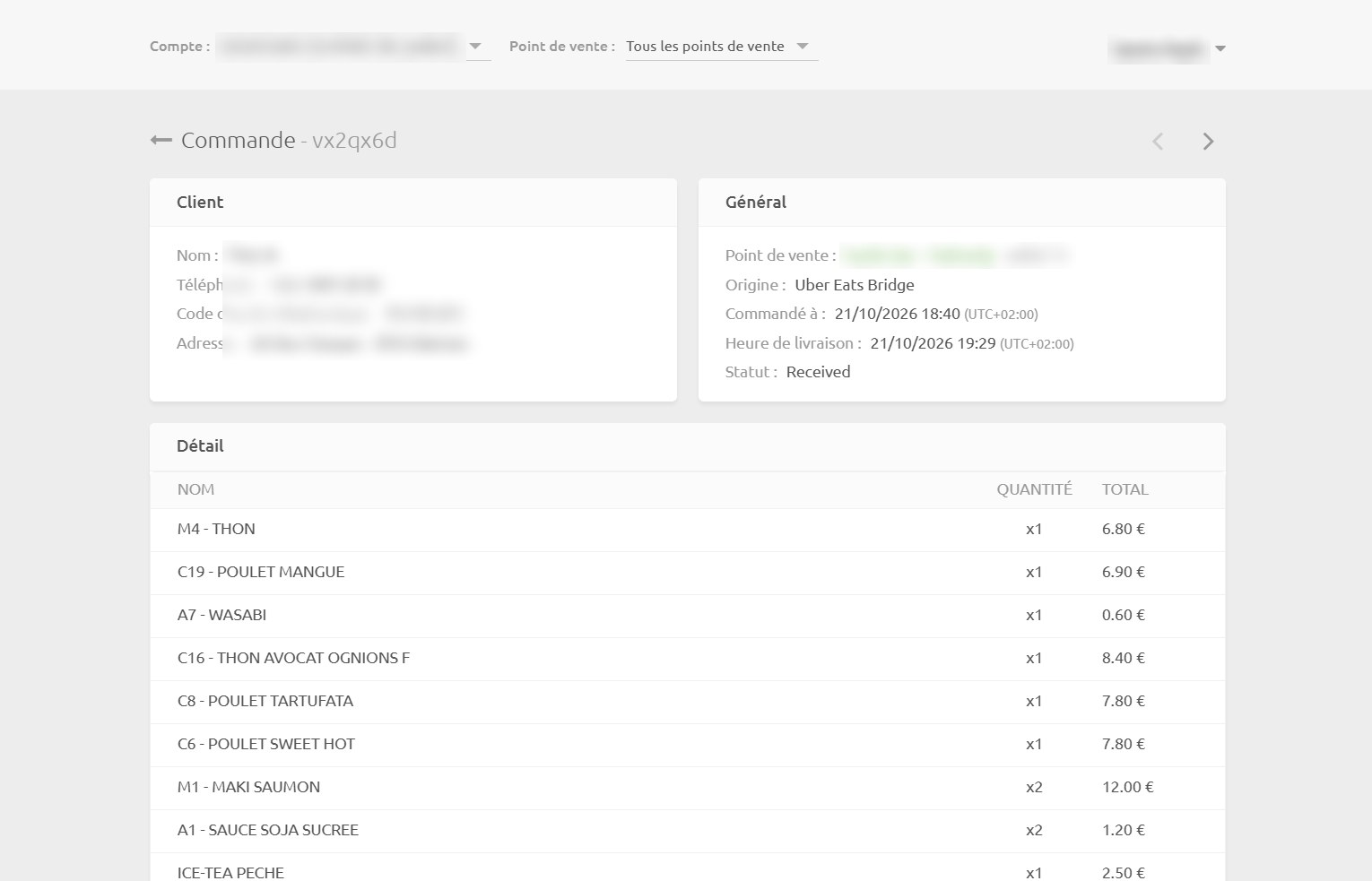The height and width of the screenshot is (881, 1372).
Task: Click the x2 quantity for MAKI SAUMON
Action: click(1034, 787)
